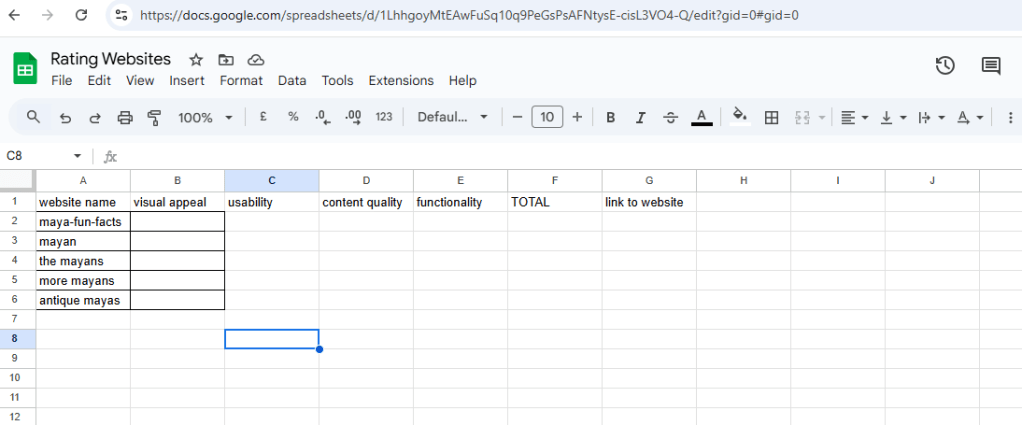Open the 100% zoom dropdown
Screen dimensions: 1022x425
click(205, 117)
